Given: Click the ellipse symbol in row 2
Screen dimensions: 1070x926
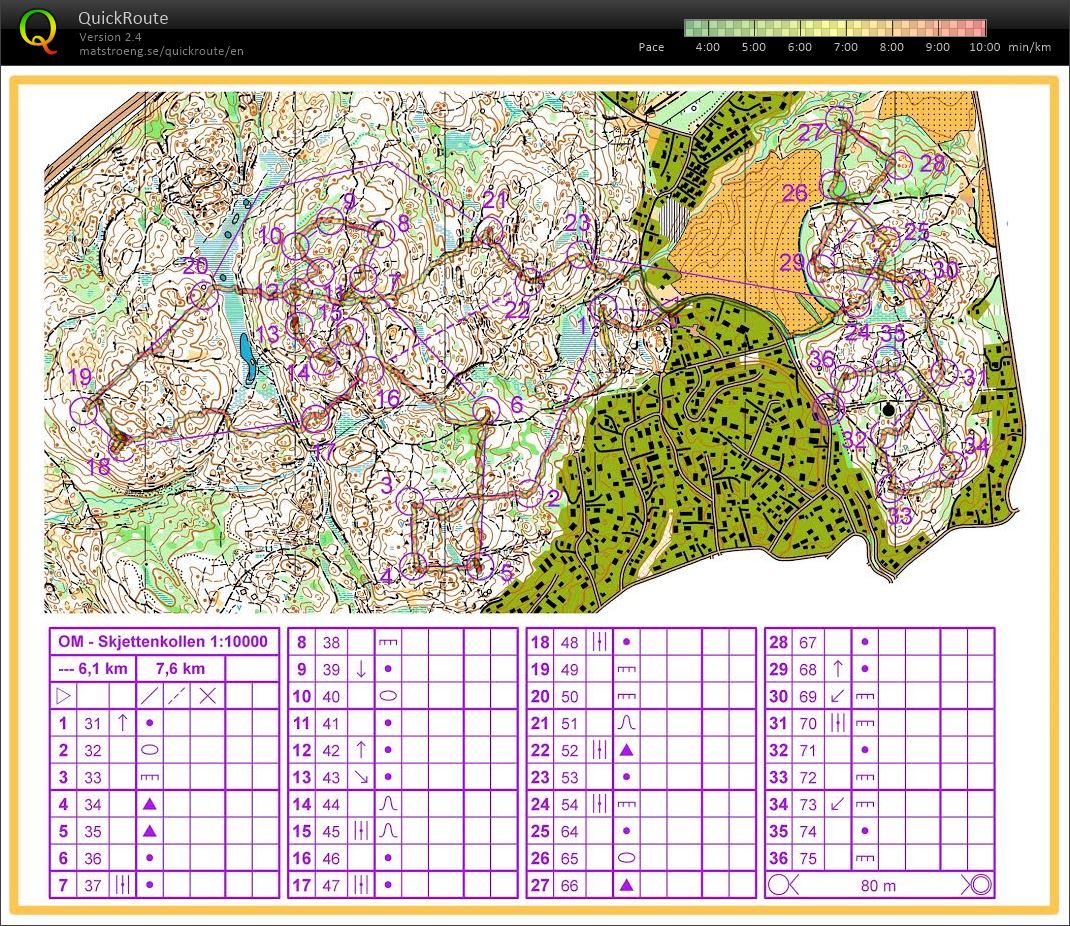Looking at the screenshot, I should (x=149, y=750).
